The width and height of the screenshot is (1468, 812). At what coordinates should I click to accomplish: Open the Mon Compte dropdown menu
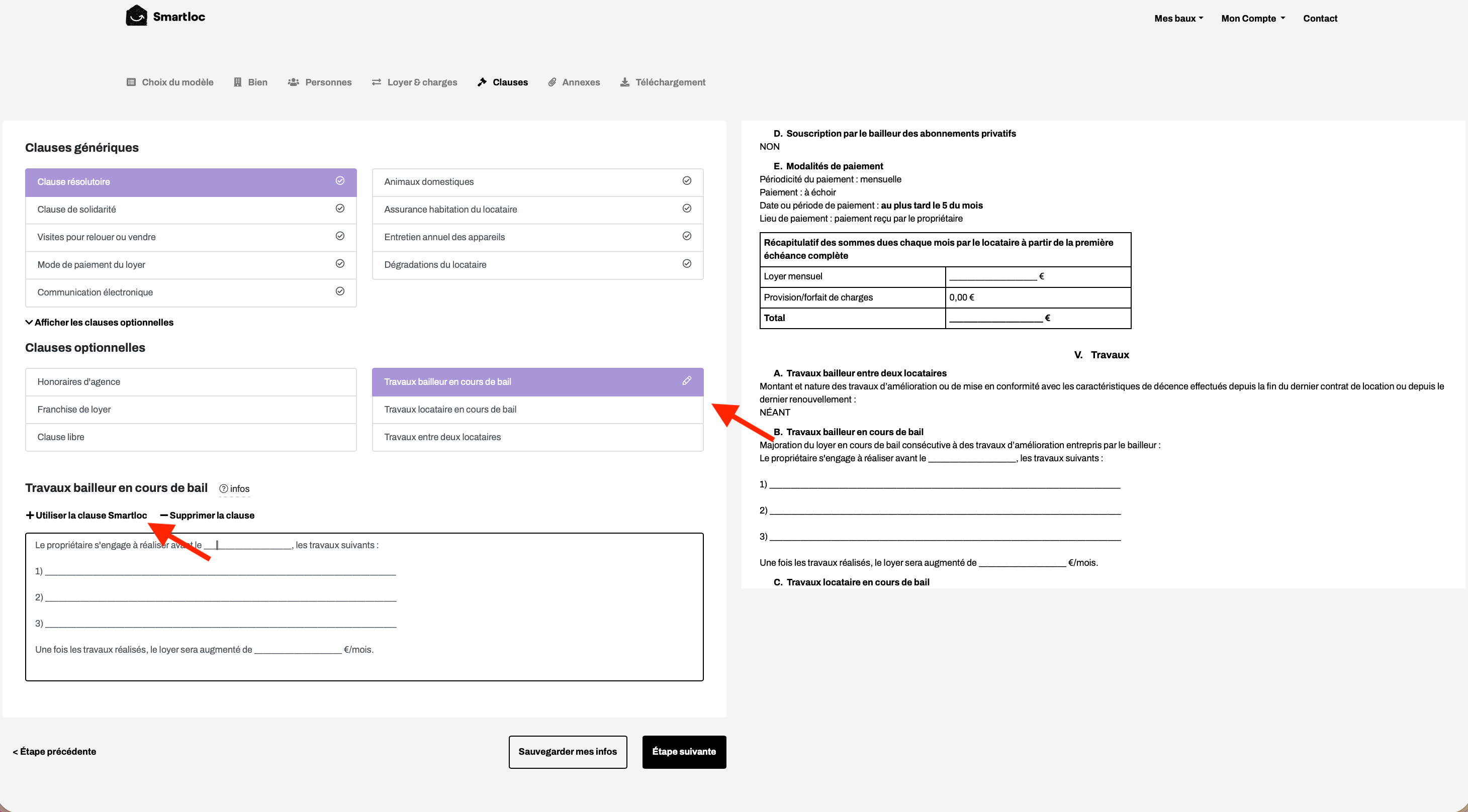pyautogui.click(x=1253, y=18)
